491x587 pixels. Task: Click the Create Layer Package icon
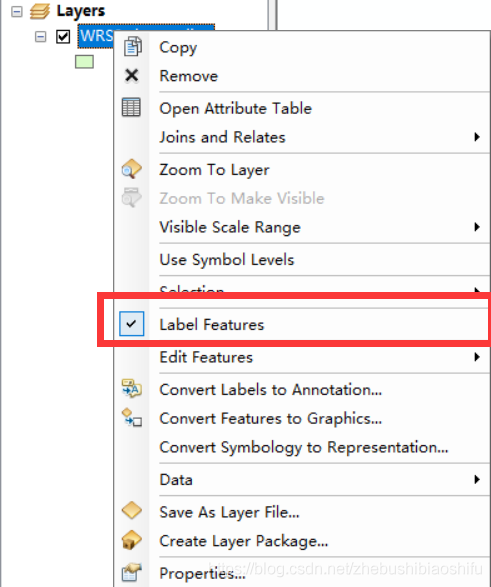(131, 540)
